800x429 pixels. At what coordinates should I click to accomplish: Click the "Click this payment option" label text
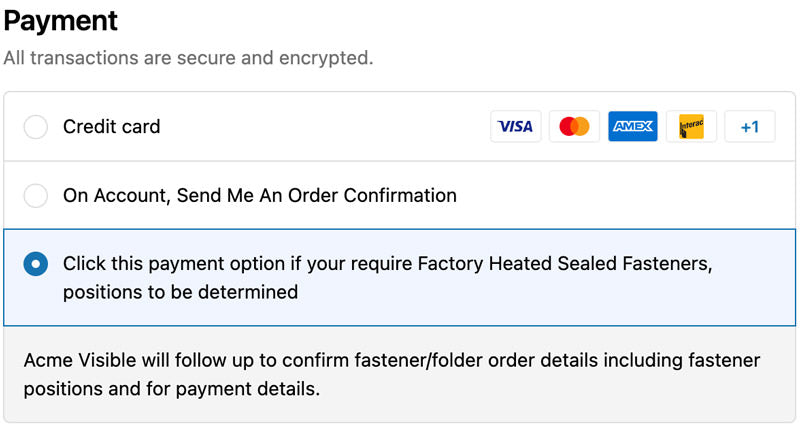click(x=390, y=264)
